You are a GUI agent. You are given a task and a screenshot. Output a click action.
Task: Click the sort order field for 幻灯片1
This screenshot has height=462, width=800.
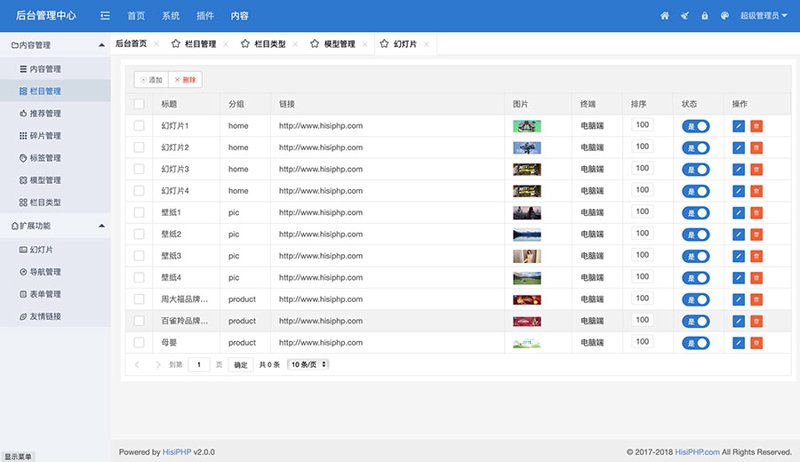642,125
